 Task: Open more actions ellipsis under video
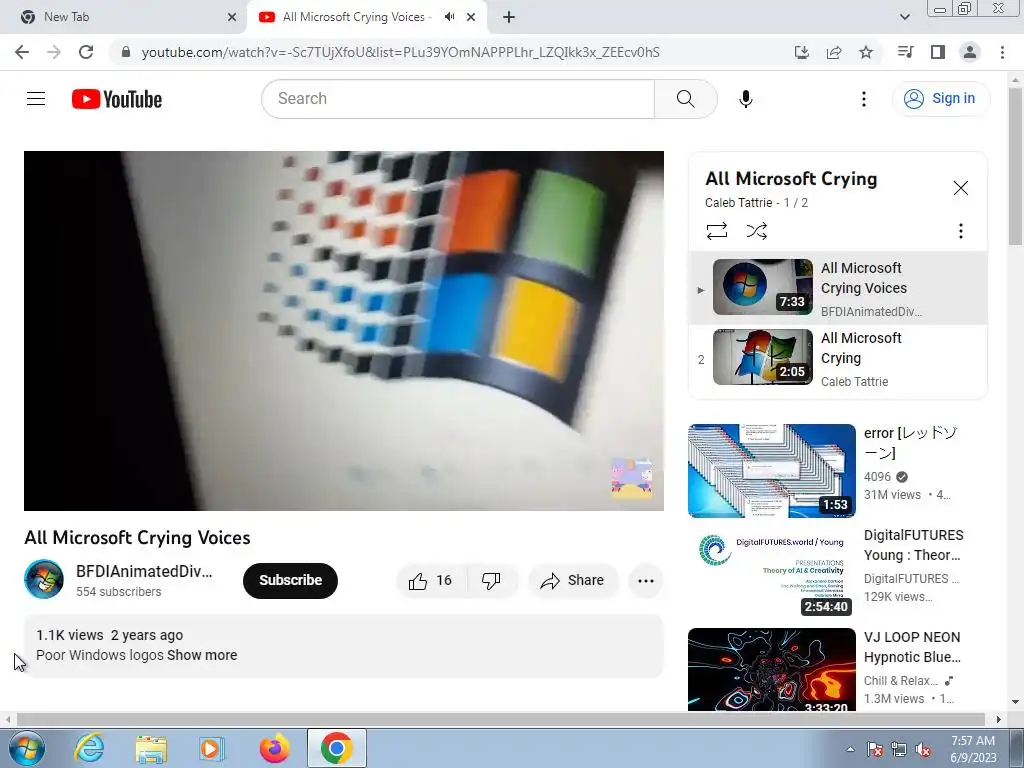click(x=646, y=581)
